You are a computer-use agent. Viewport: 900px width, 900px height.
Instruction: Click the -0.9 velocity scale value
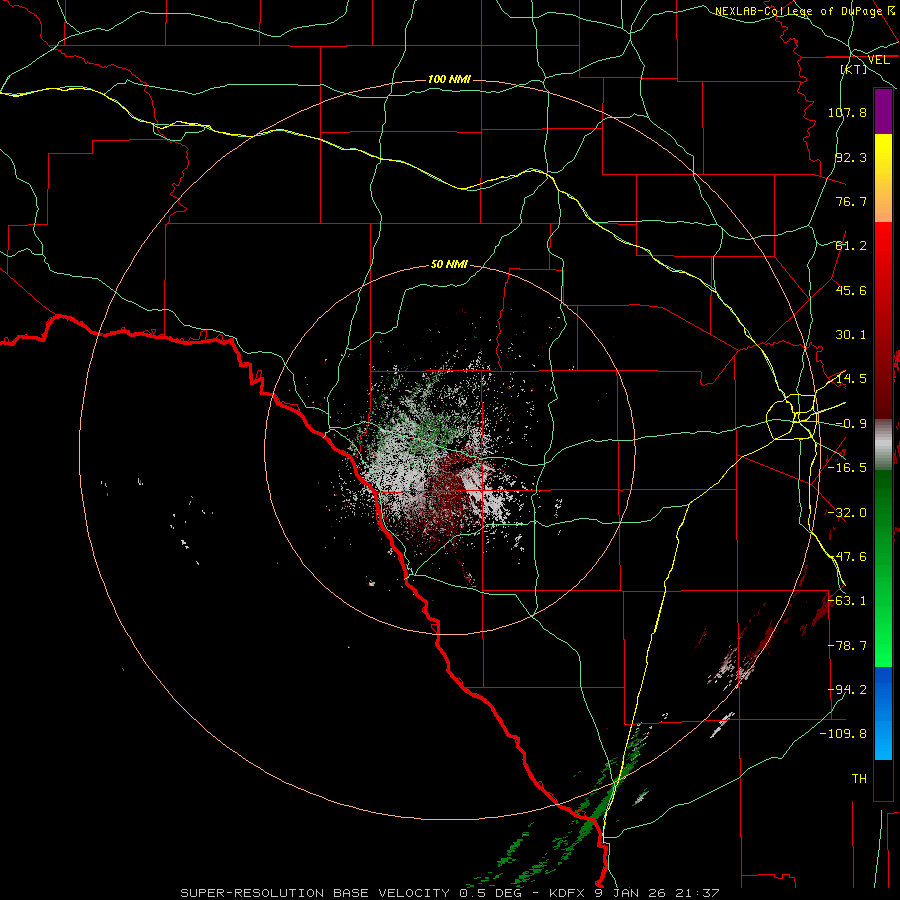click(851, 424)
